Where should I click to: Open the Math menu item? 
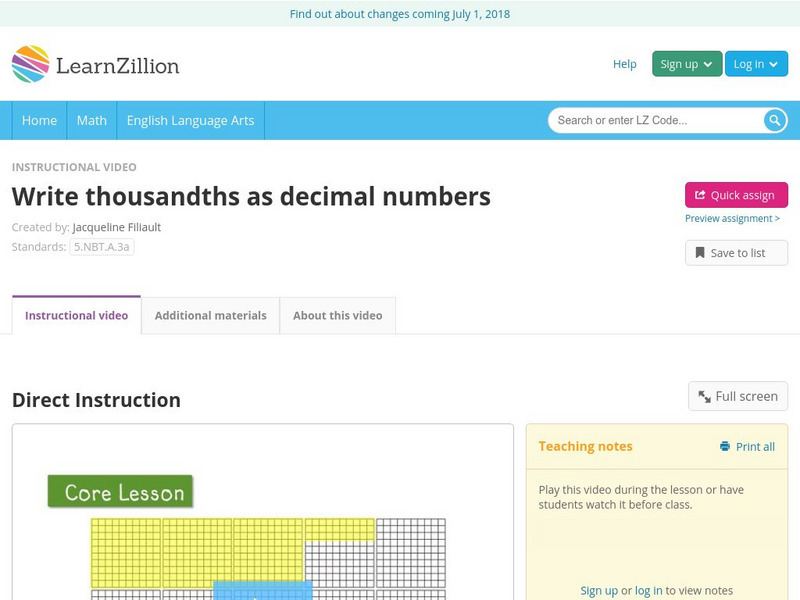(91, 120)
